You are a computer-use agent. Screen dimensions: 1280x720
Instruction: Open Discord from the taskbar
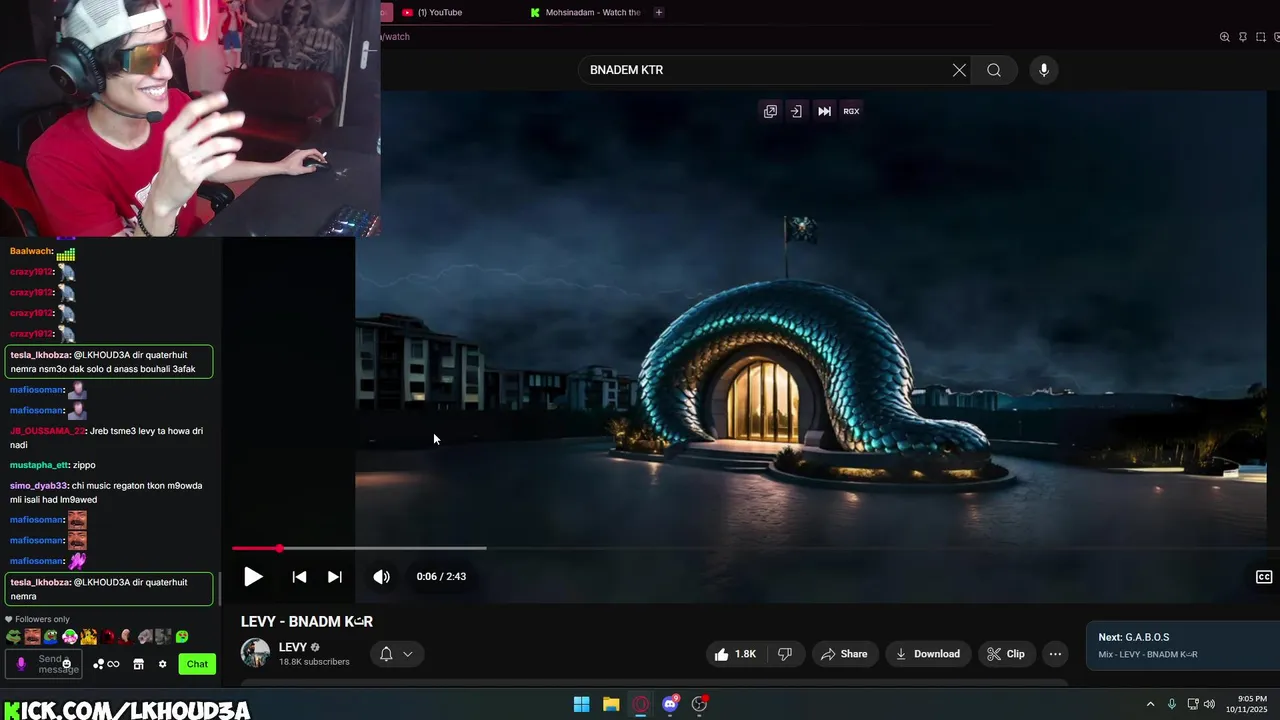click(670, 704)
